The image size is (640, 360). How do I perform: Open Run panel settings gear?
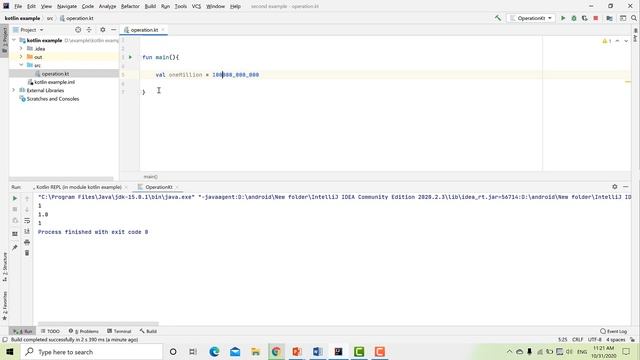615,187
